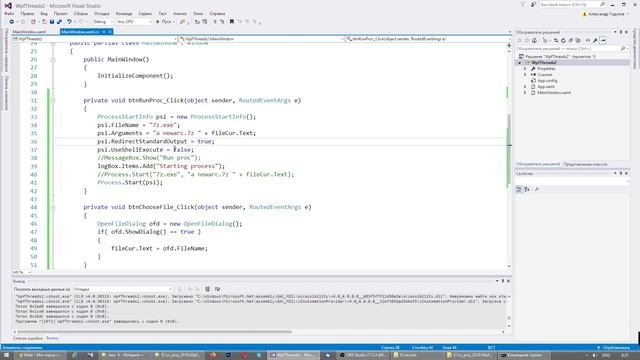Screen dimensions: 640x360
Task: Close the Output panel with its X
Action: 508,281
